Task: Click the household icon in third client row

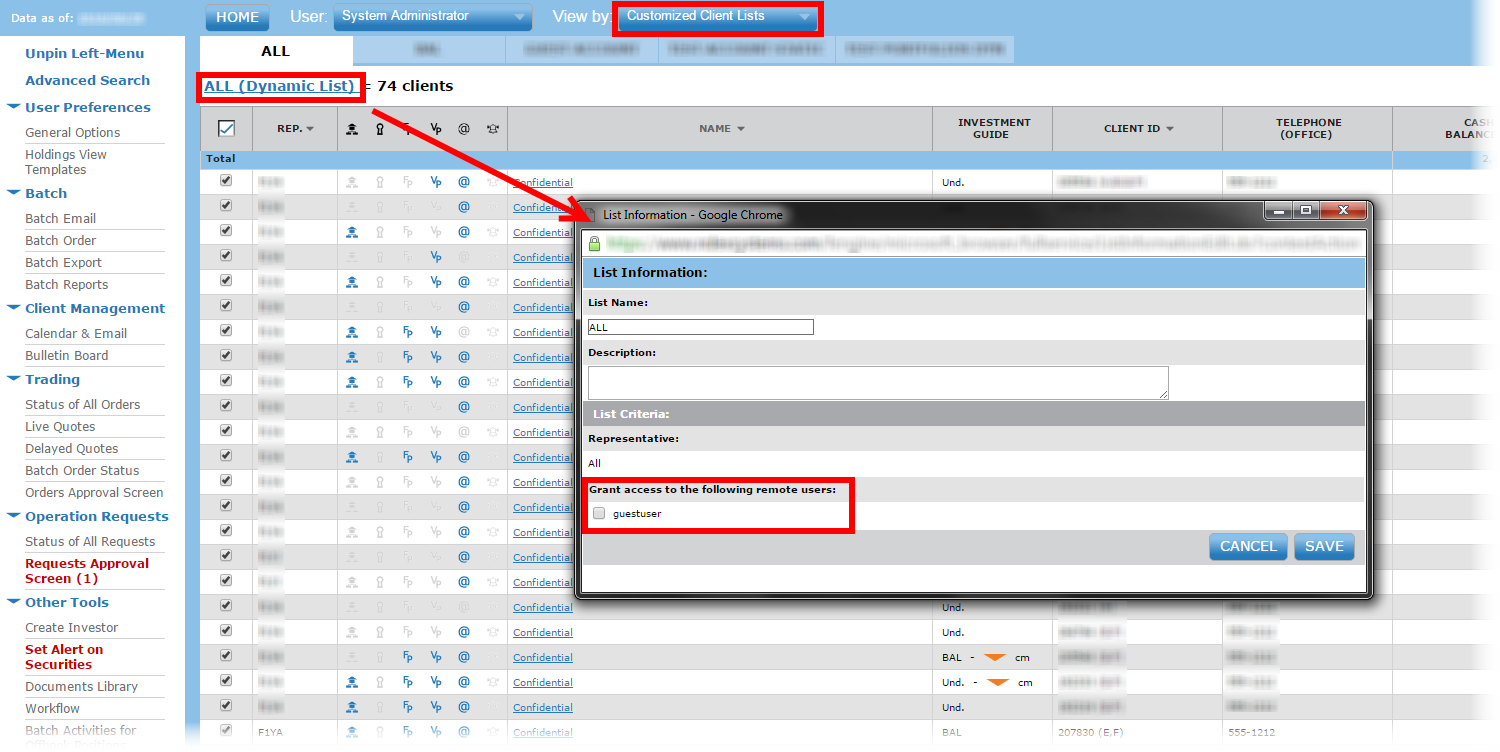Action: (x=352, y=232)
